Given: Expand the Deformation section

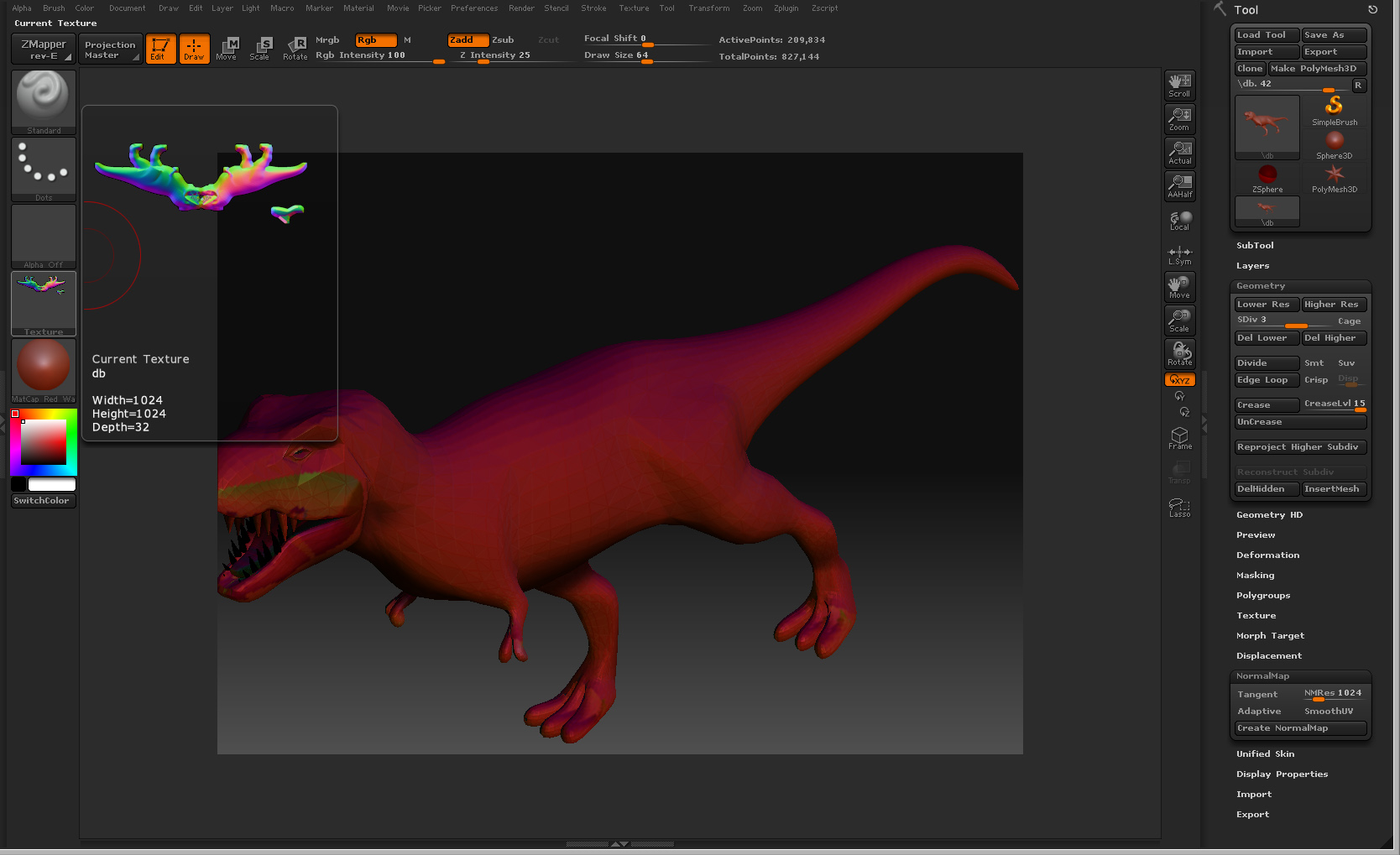Looking at the screenshot, I should (x=1267, y=555).
